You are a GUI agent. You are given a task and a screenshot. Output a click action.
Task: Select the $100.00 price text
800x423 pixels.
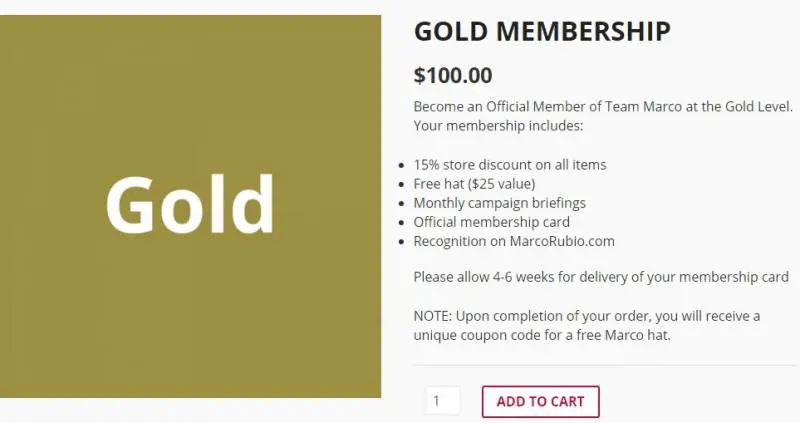pyautogui.click(x=453, y=75)
